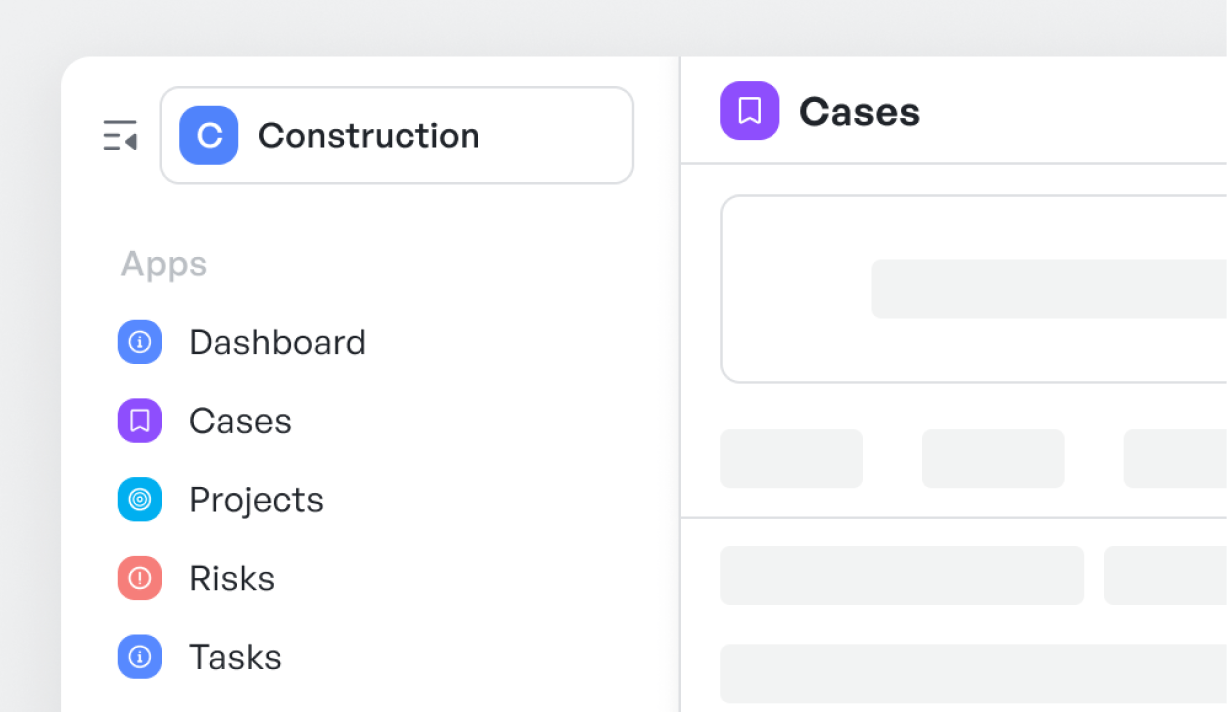Select the Projects target icon
Screen dimensions: 1227x712
pyautogui.click(x=139, y=499)
